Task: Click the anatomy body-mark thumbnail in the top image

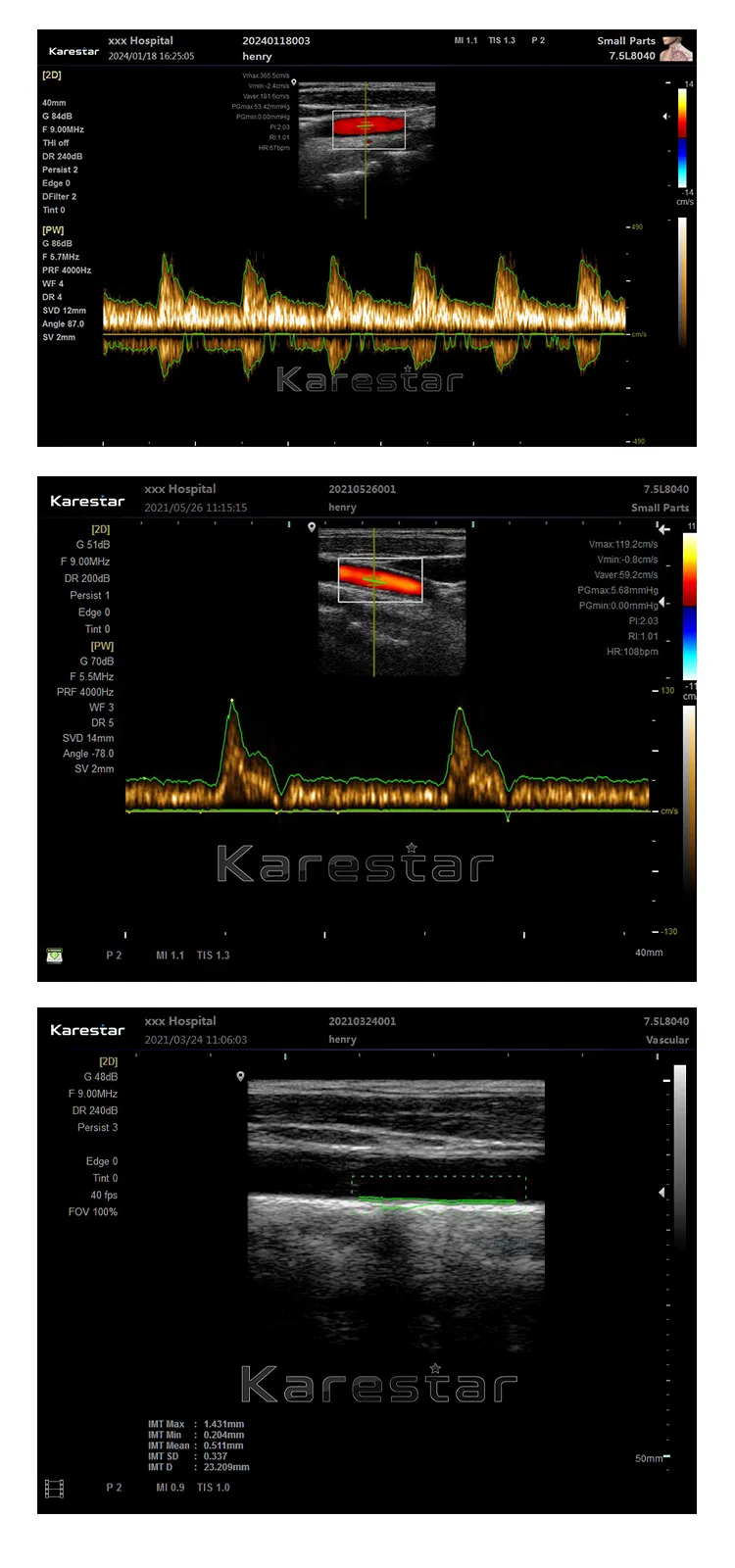Action: (675, 49)
